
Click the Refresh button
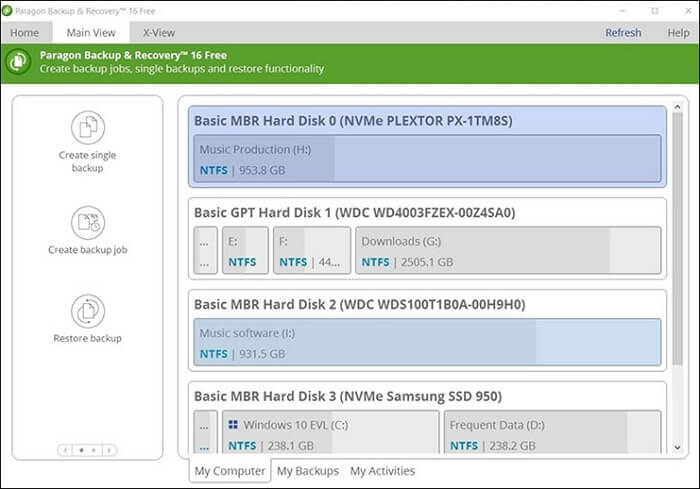pos(623,32)
